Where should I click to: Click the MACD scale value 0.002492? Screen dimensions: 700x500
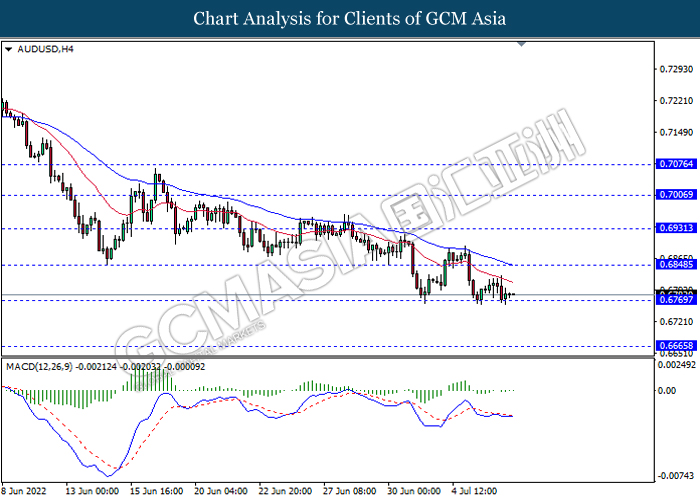[677, 365]
